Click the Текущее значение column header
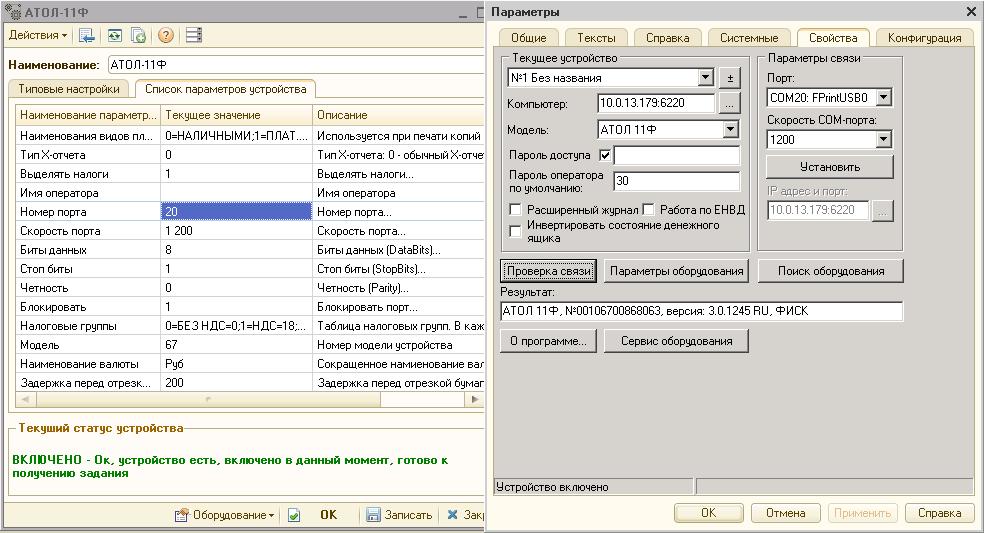The height and width of the screenshot is (533, 984). coord(236,115)
